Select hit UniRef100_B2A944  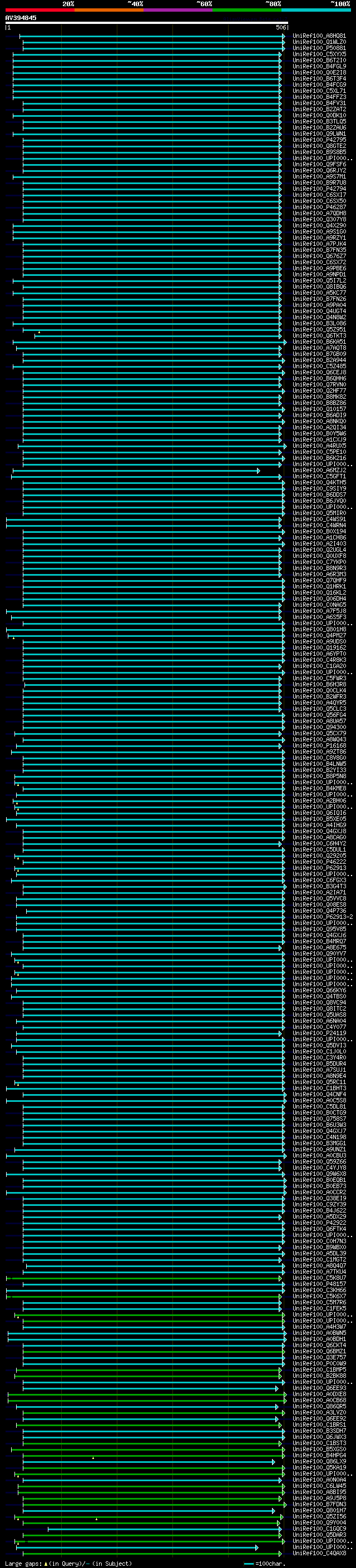click(x=319, y=360)
